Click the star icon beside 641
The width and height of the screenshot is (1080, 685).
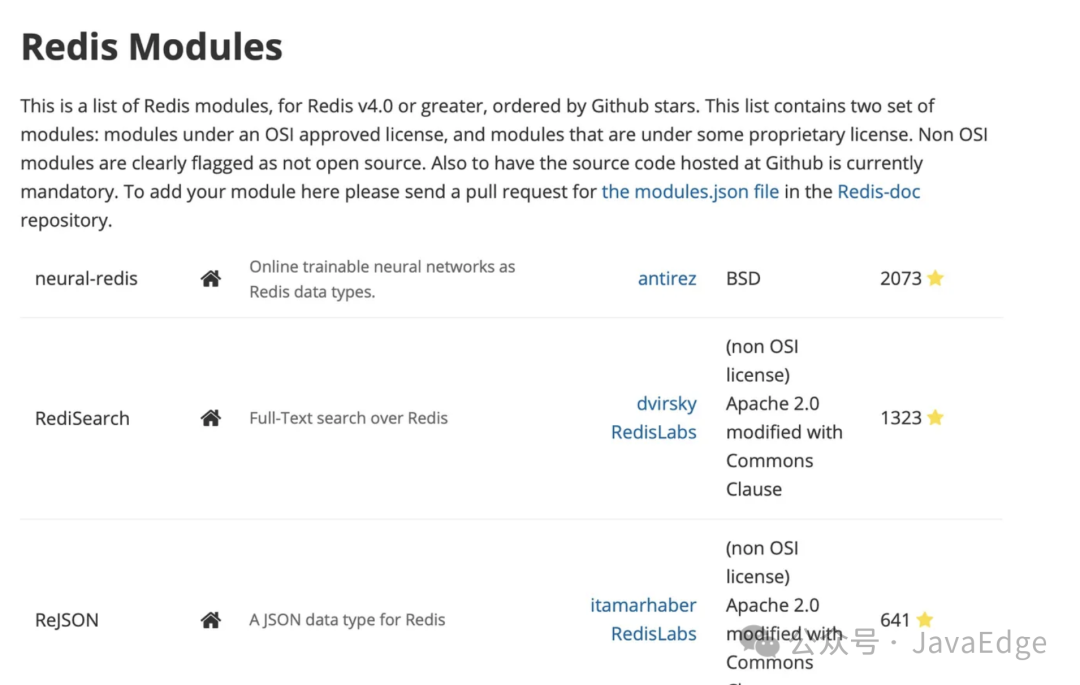[x=925, y=619]
